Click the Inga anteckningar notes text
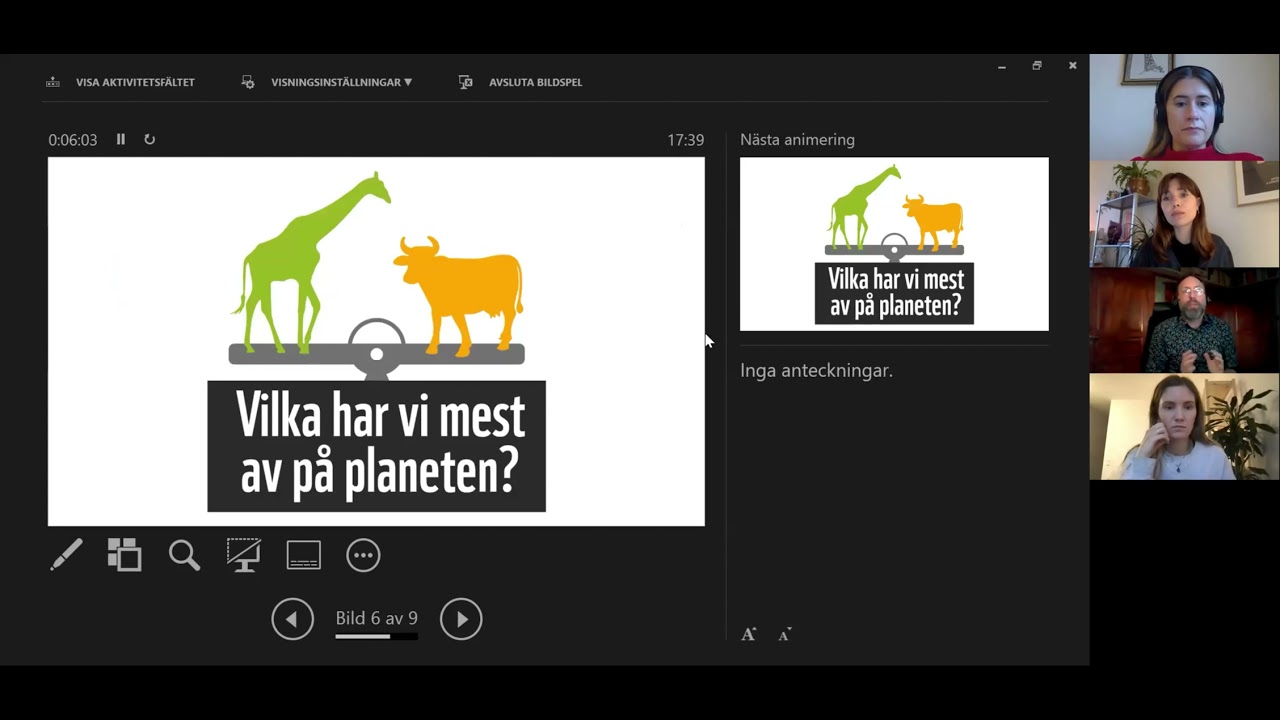This screenshot has width=1280, height=720. point(816,370)
